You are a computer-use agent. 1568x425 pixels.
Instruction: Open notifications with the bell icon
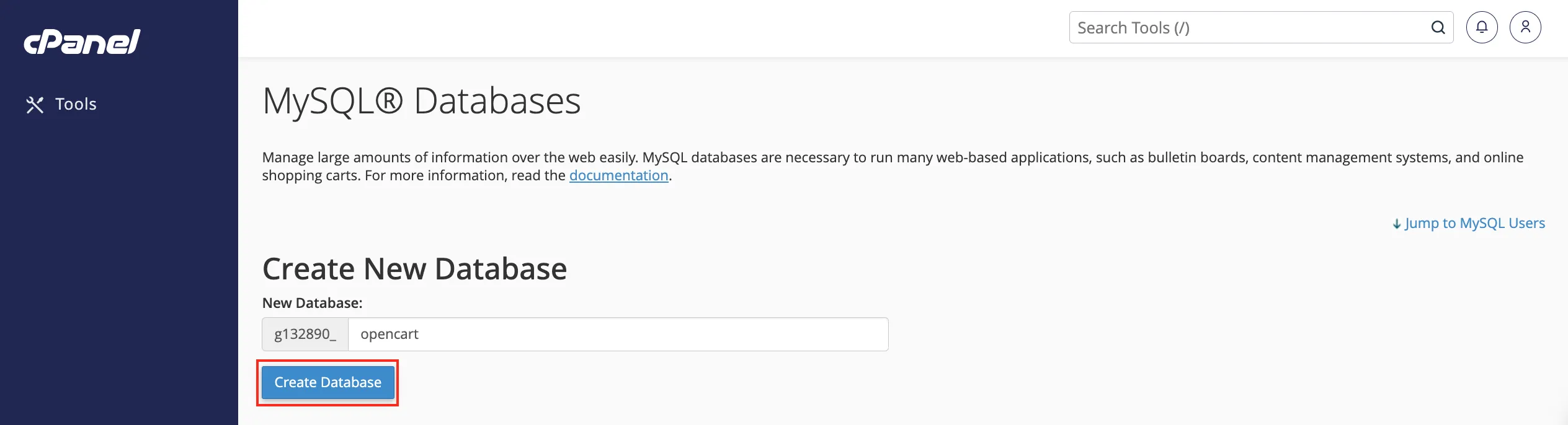click(x=1482, y=27)
